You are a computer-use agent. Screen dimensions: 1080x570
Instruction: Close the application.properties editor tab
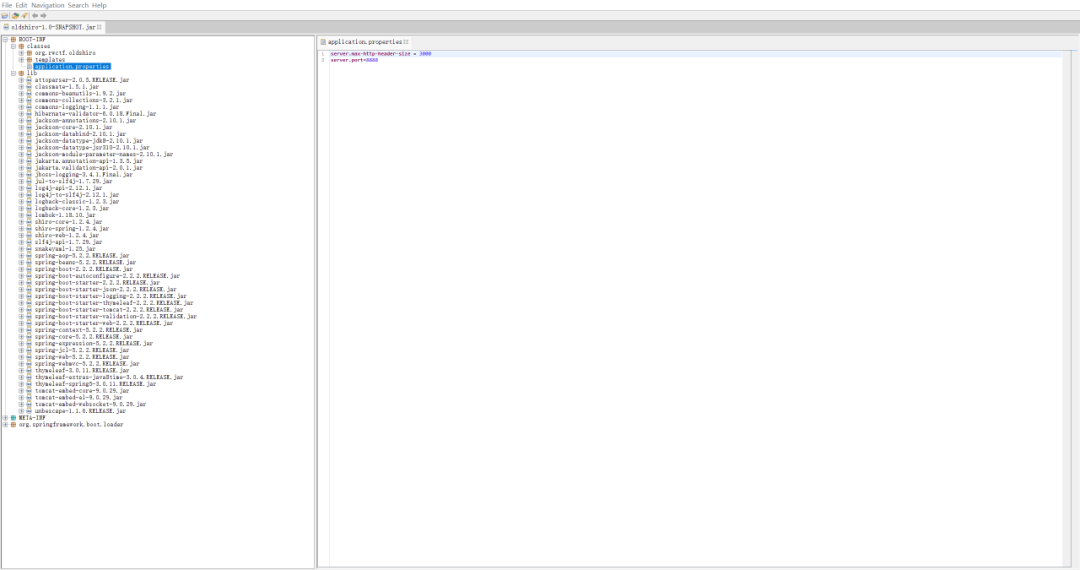[x=406, y=42]
